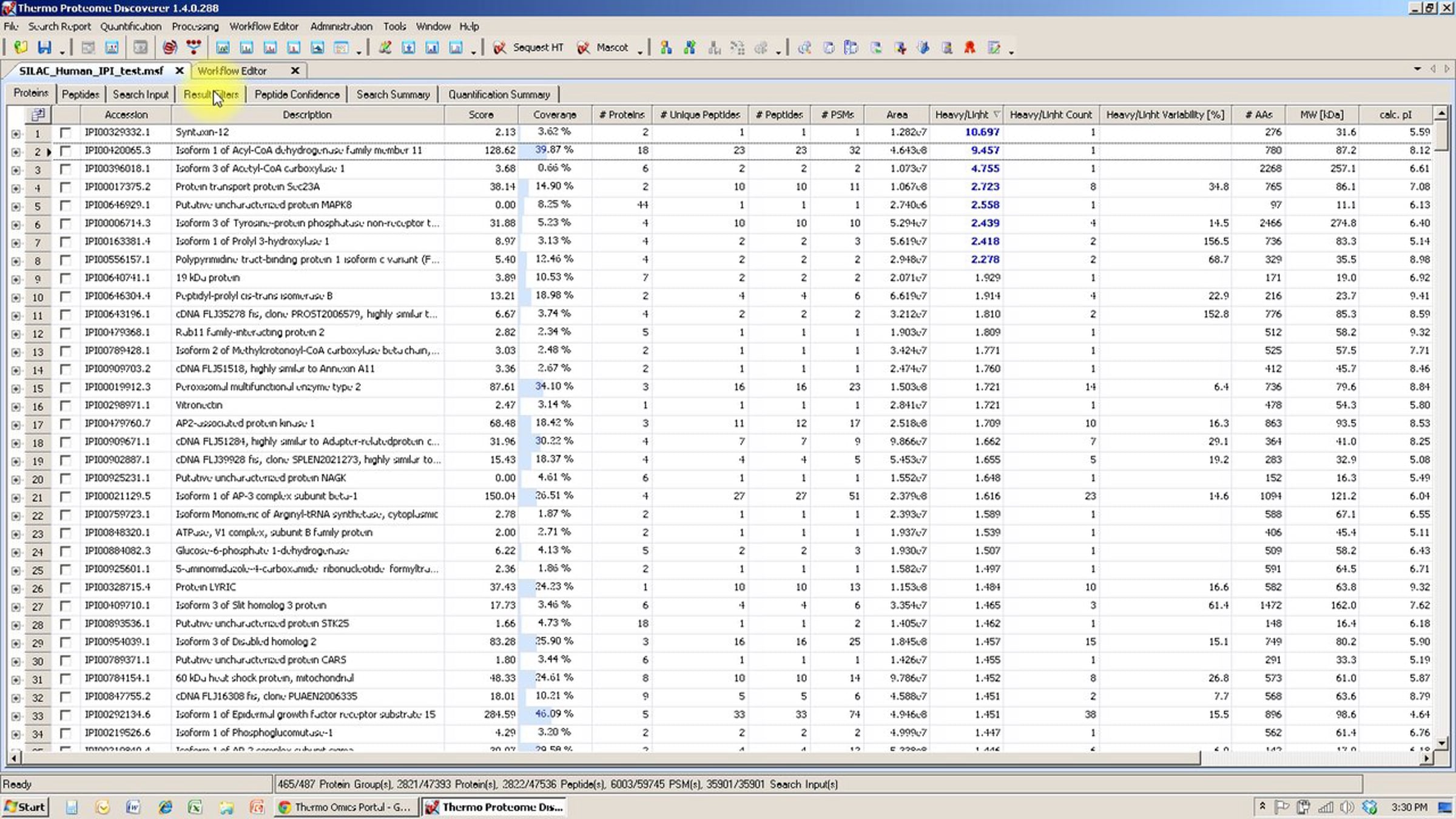This screenshot has width=1456, height=819.
Task: Click the network signal tray icon
Action: pos(1326,807)
